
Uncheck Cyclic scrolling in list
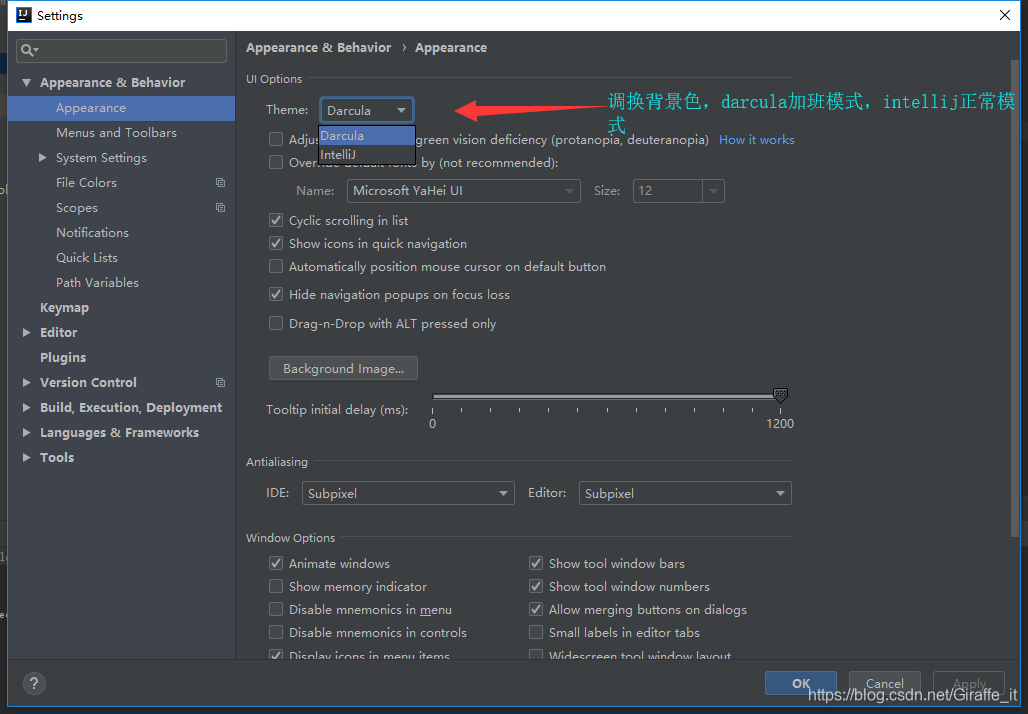click(276, 220)
